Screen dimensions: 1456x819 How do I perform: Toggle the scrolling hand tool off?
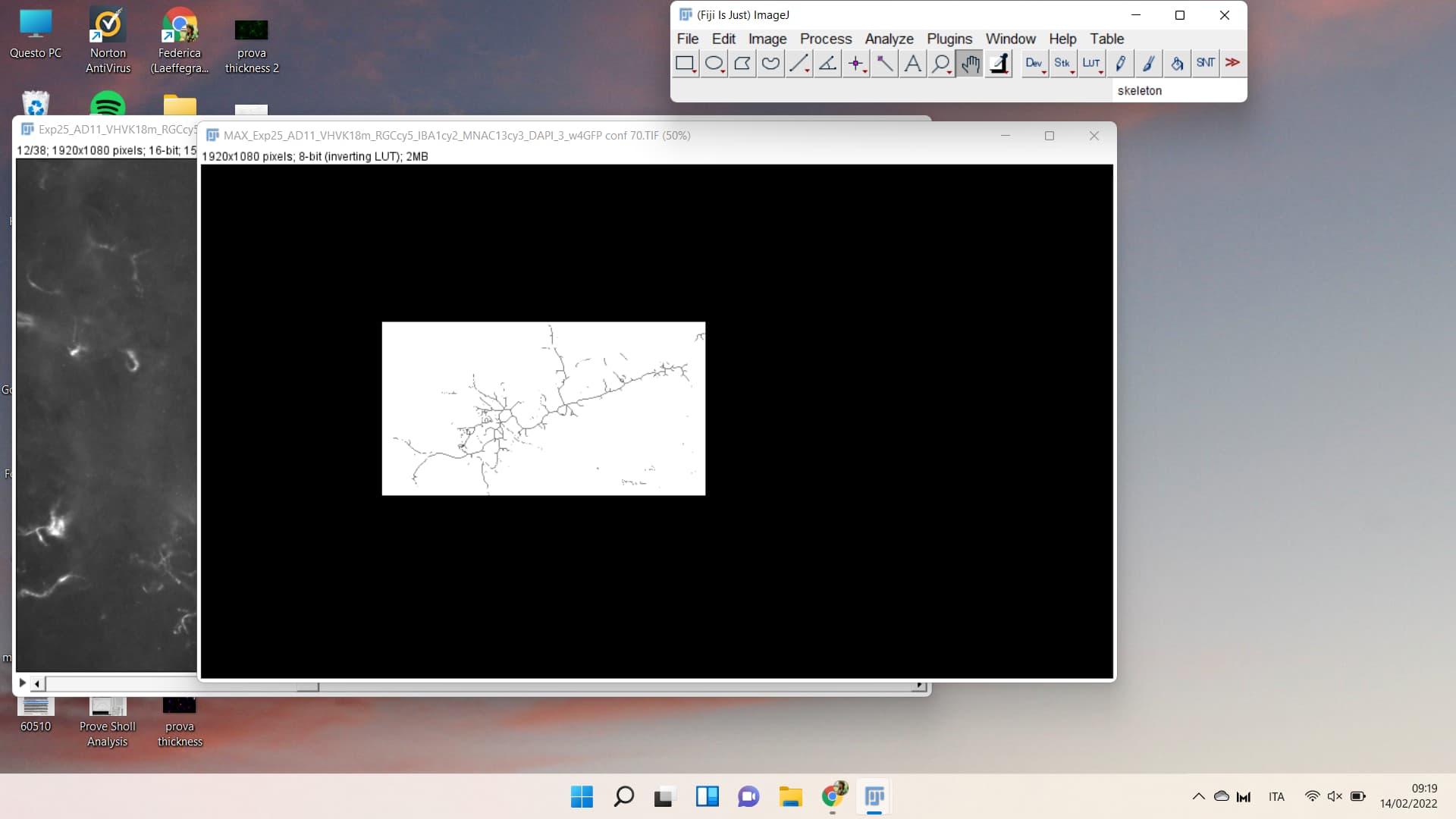[969, 64]
